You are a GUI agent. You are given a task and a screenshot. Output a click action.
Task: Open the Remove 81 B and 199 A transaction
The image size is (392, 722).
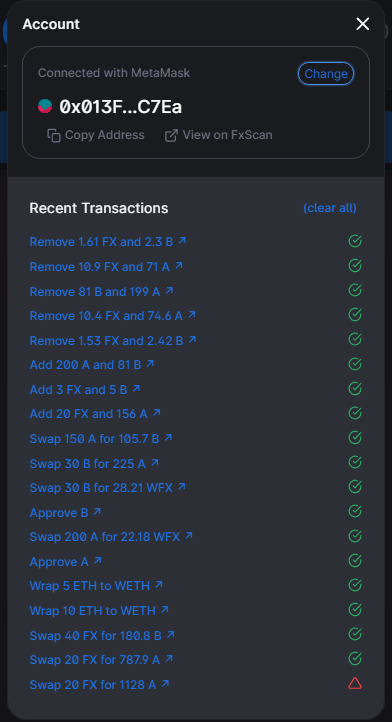click(101, 291)
